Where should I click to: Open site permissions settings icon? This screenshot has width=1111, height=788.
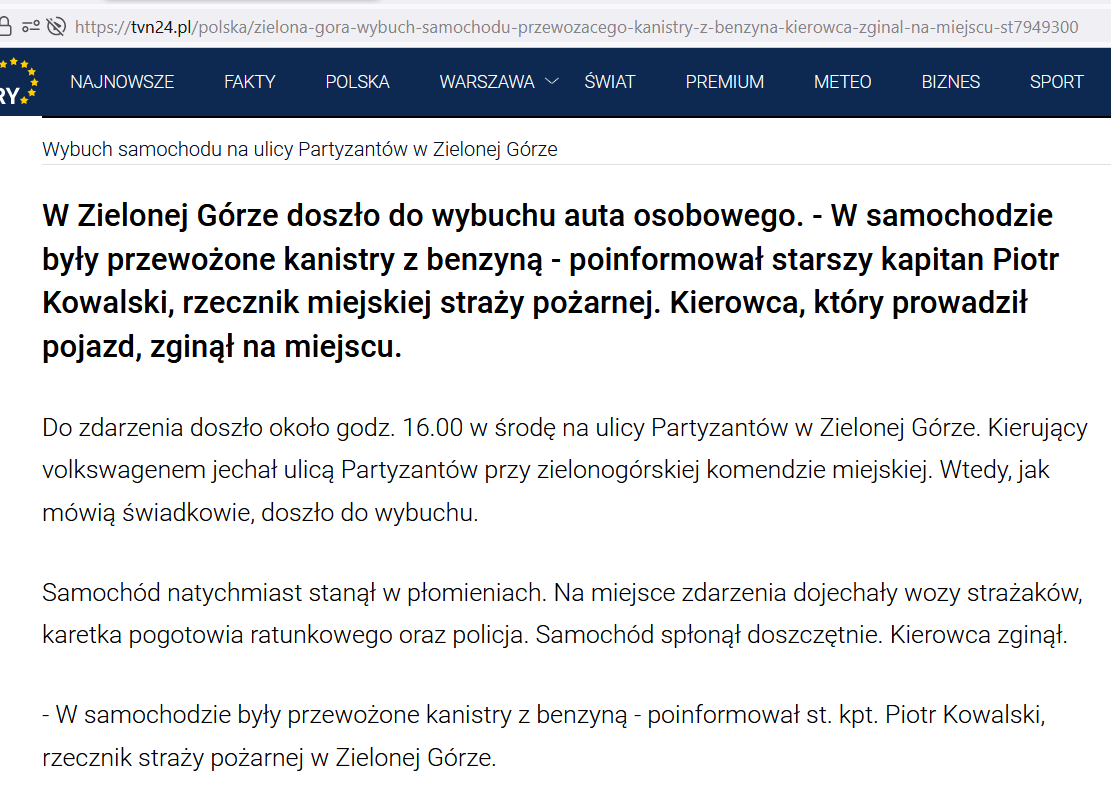(x=30, y=27)
